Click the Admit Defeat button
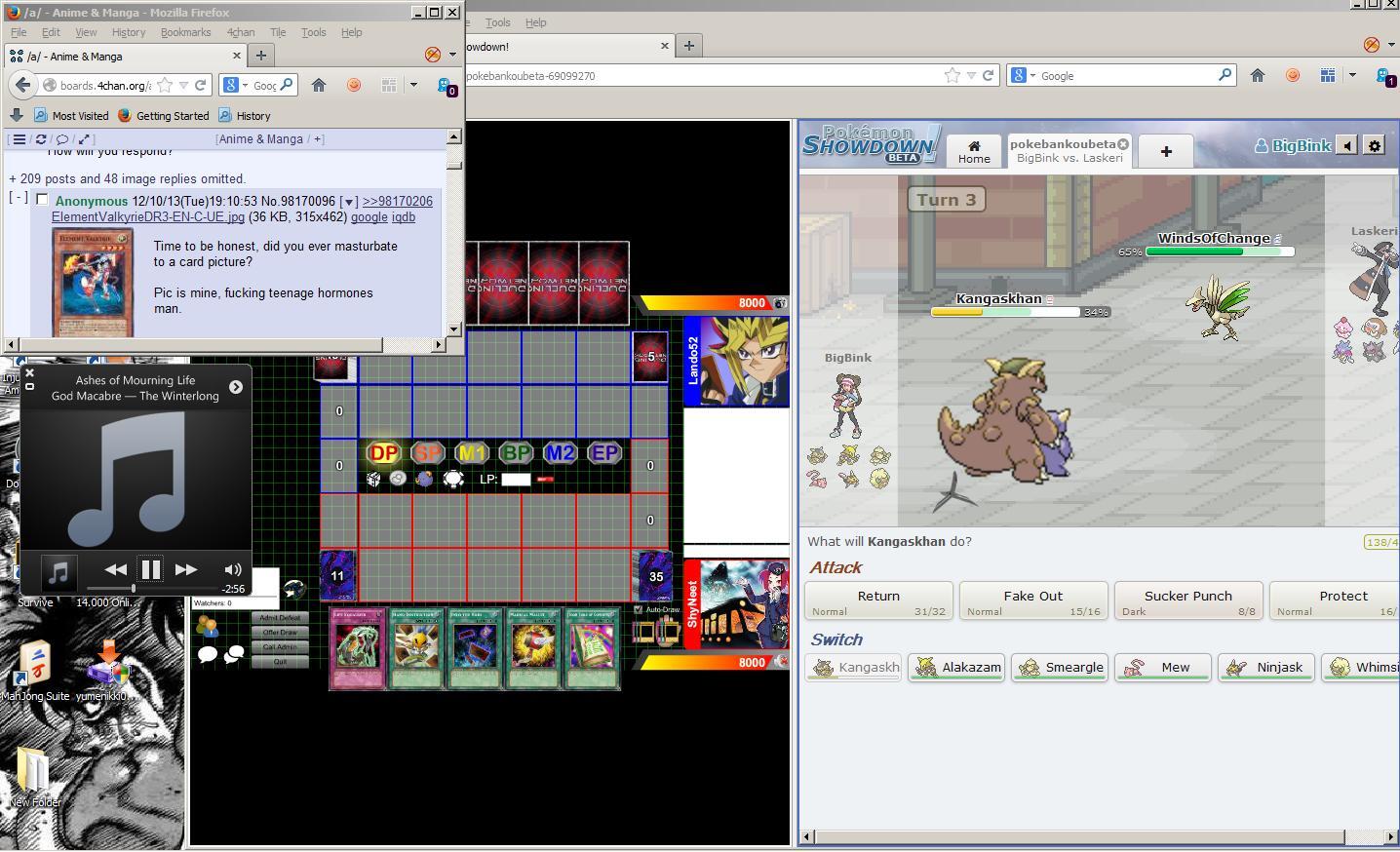 click(280, 618)
